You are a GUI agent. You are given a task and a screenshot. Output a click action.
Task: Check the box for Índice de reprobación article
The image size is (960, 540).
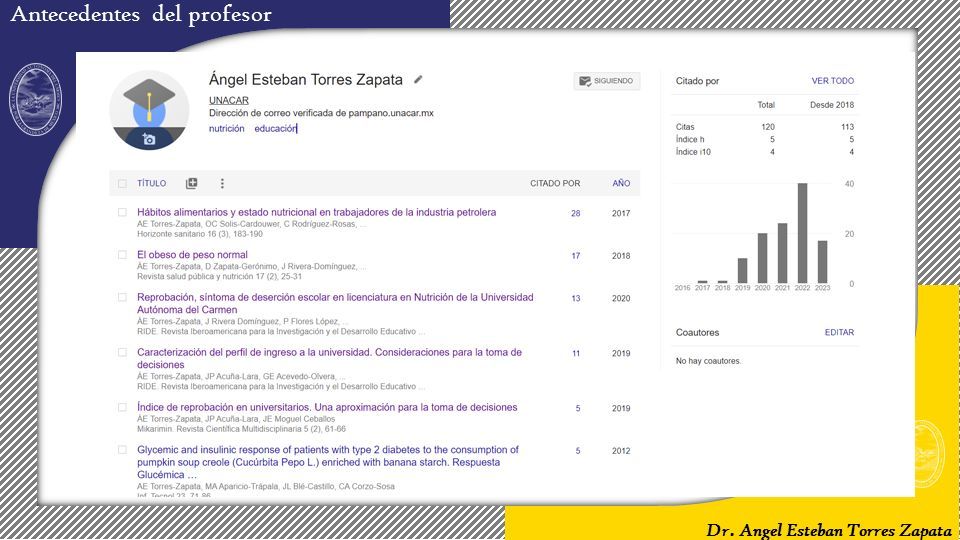(122, 407)
